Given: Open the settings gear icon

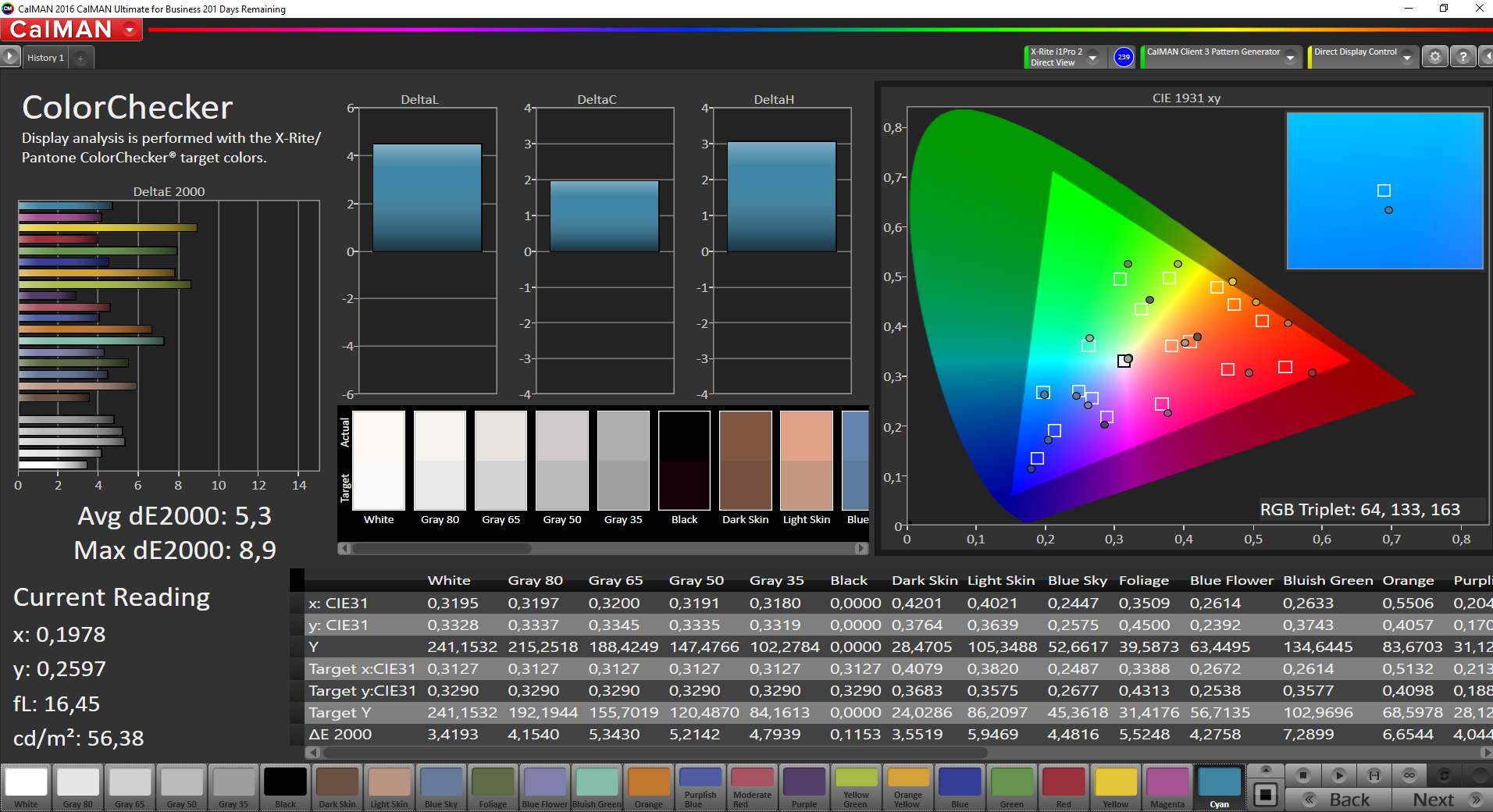Looking at the screenshot, I should 1434,57.
